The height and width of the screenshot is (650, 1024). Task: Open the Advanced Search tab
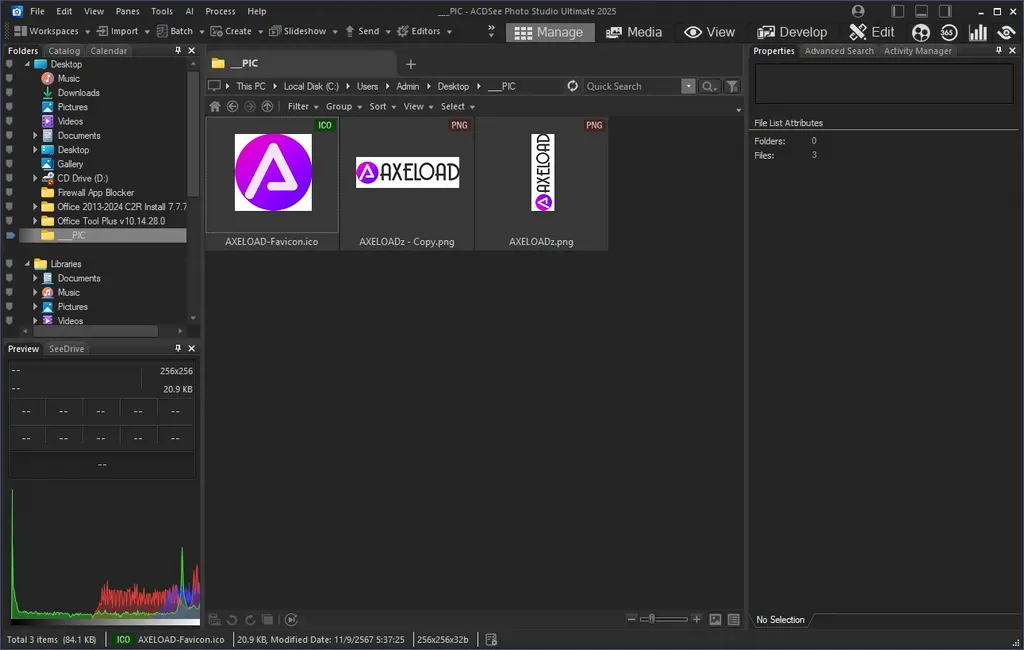[839, 50]
